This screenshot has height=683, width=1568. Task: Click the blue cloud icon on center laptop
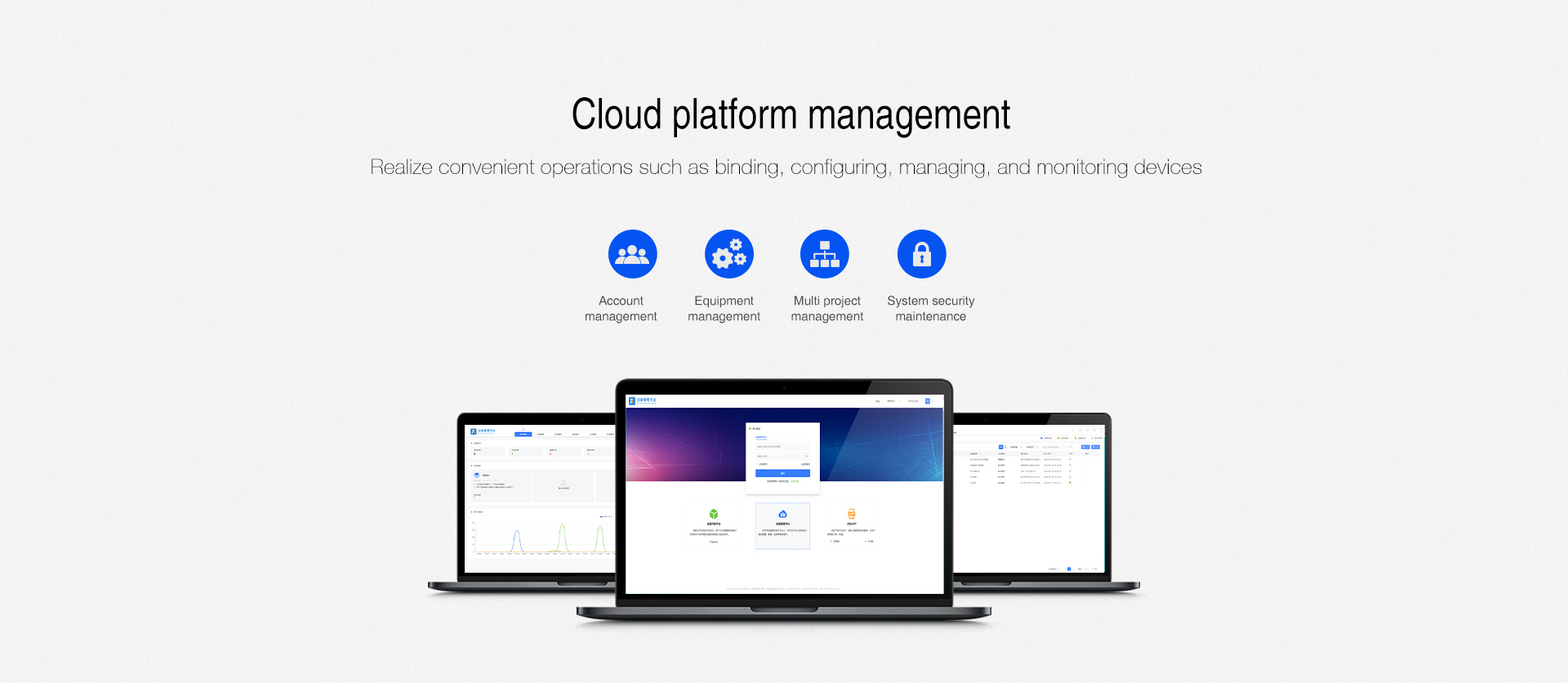[782, 514]
